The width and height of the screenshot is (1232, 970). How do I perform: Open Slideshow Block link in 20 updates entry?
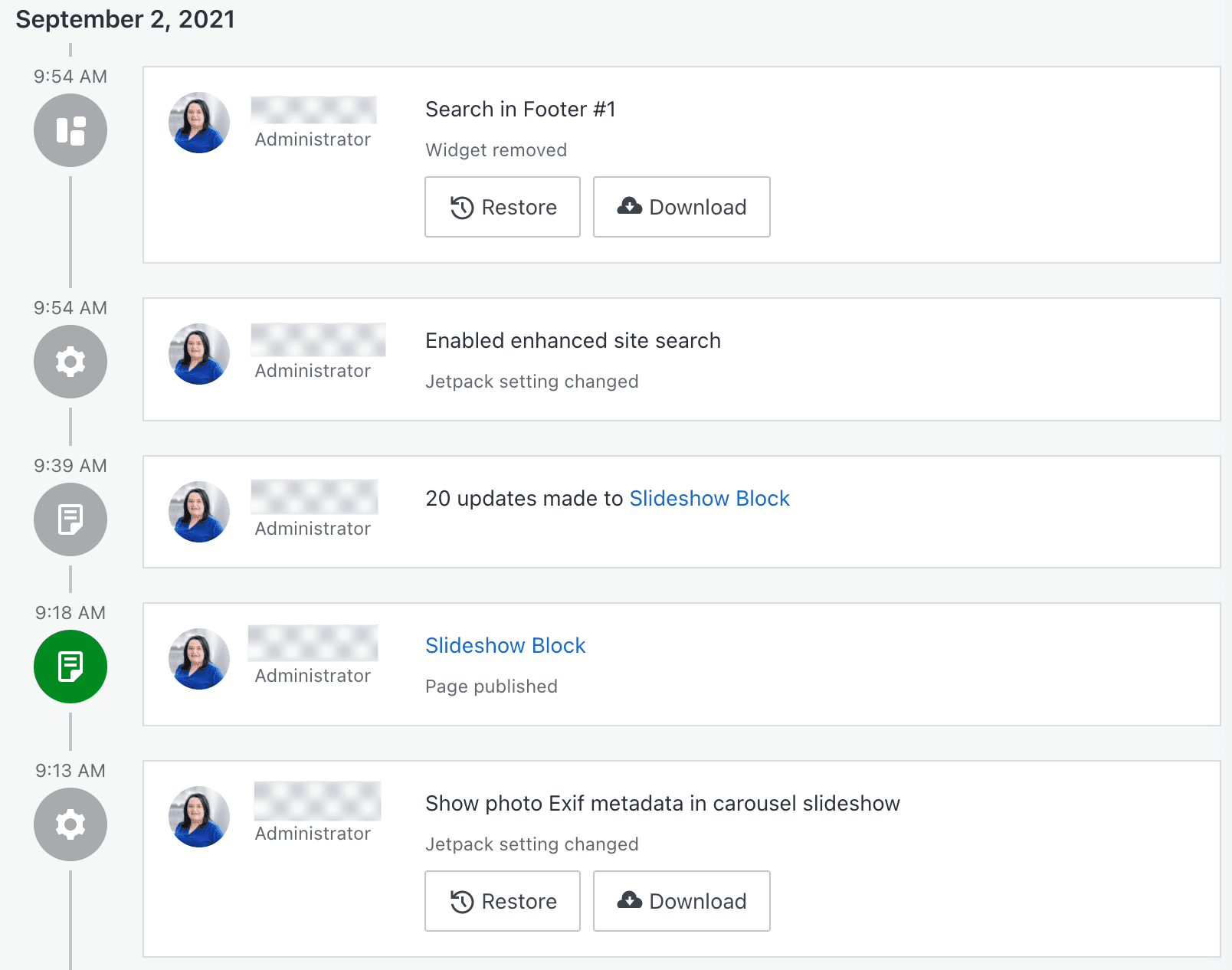709,499
